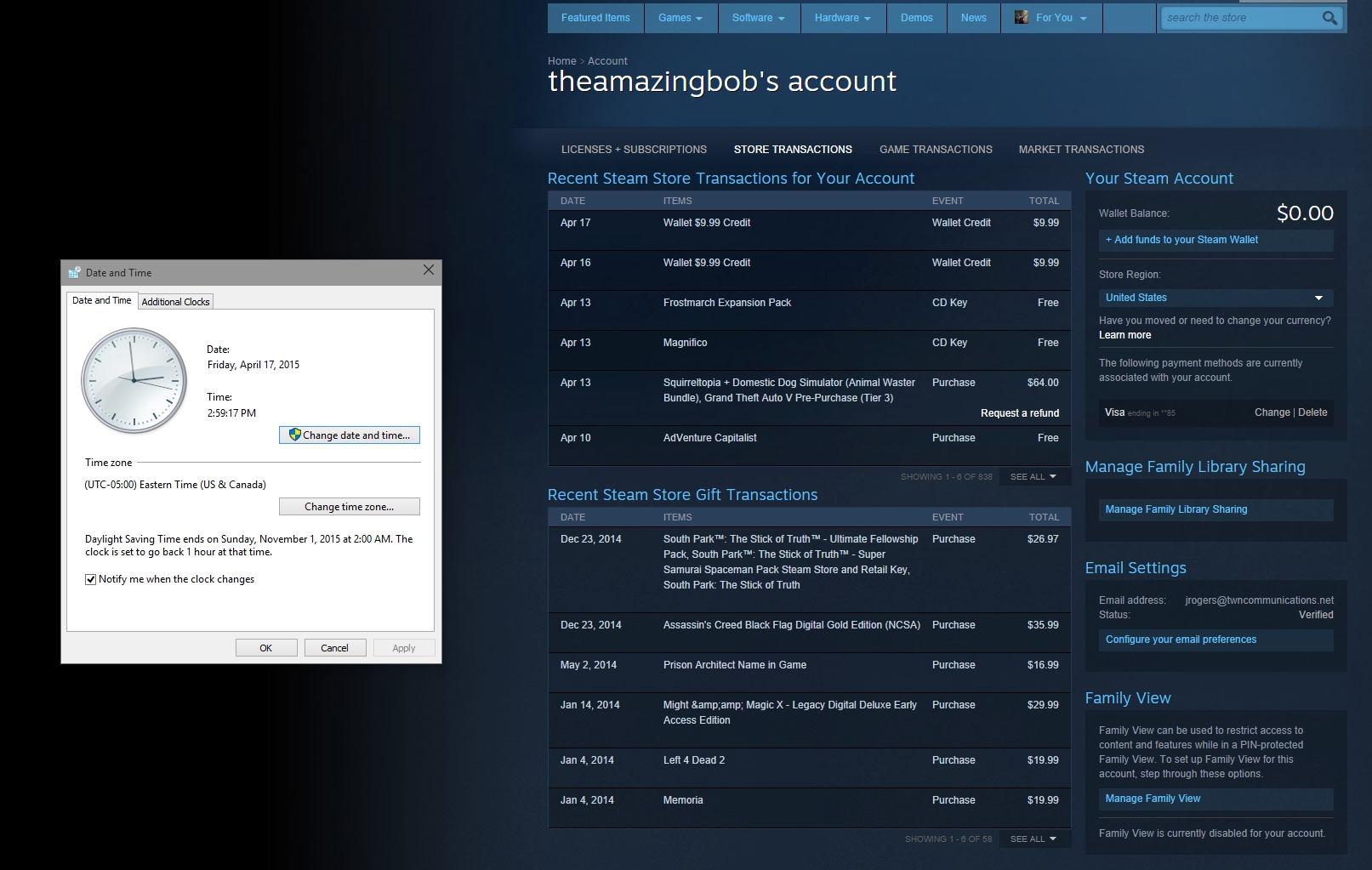Select the Date and Time dialog tab
1372x870 pixels.
tap(101, 300)
